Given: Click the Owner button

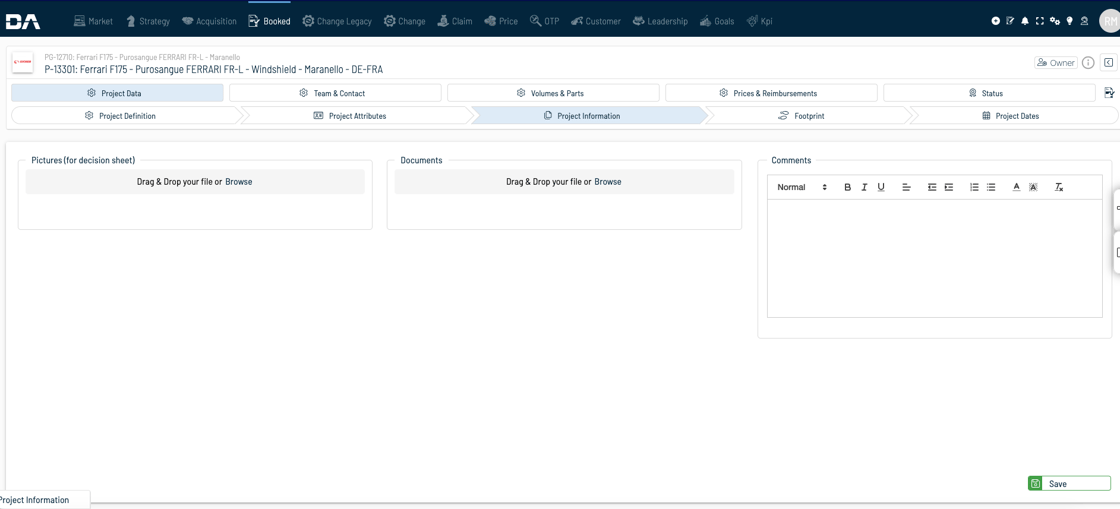Looking at the screenshot, I should 1056,63.
